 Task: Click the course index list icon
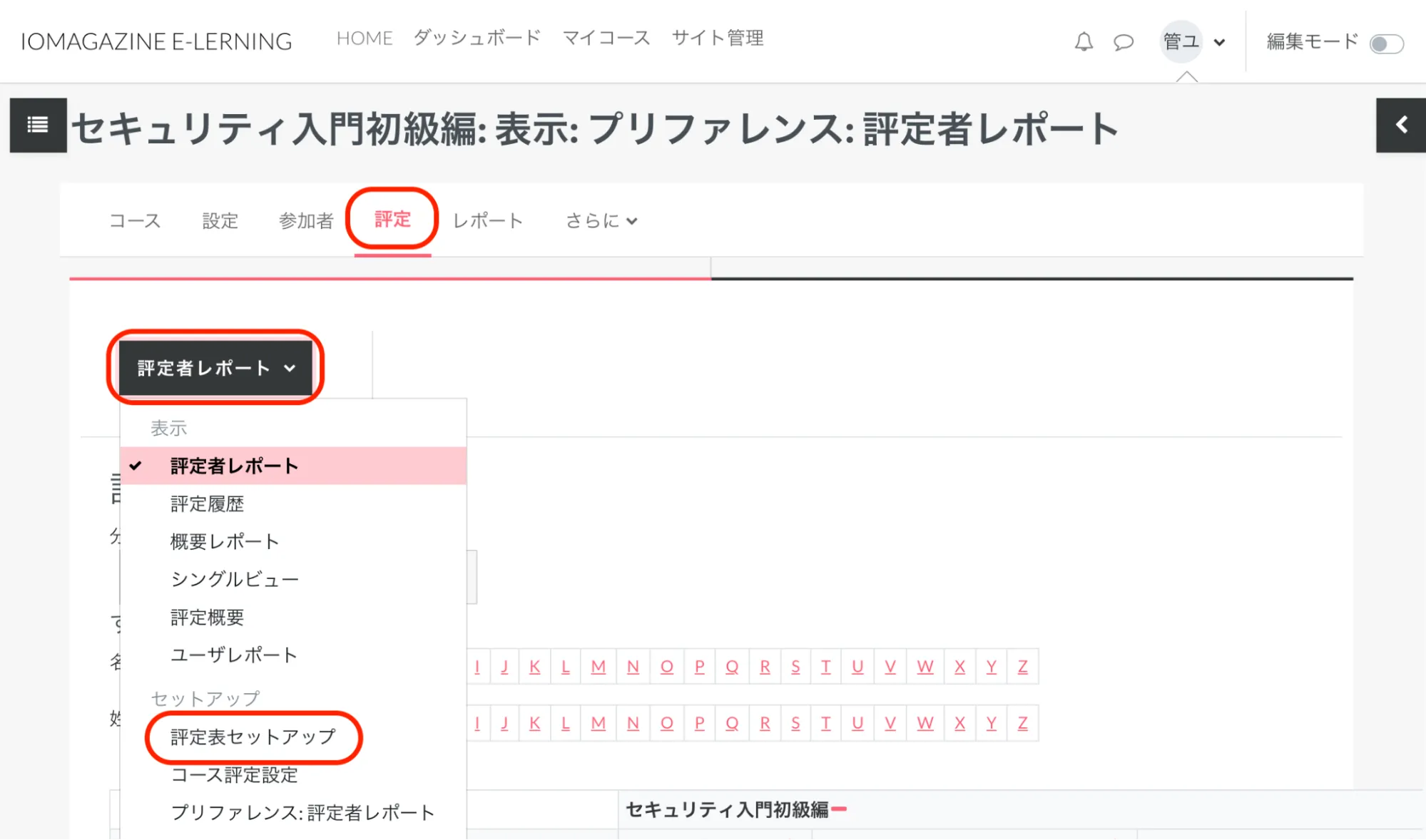pos(38,125)
